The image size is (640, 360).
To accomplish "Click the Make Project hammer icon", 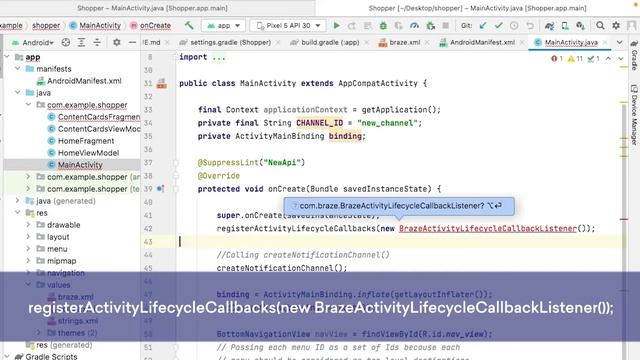I will (189, 25).
